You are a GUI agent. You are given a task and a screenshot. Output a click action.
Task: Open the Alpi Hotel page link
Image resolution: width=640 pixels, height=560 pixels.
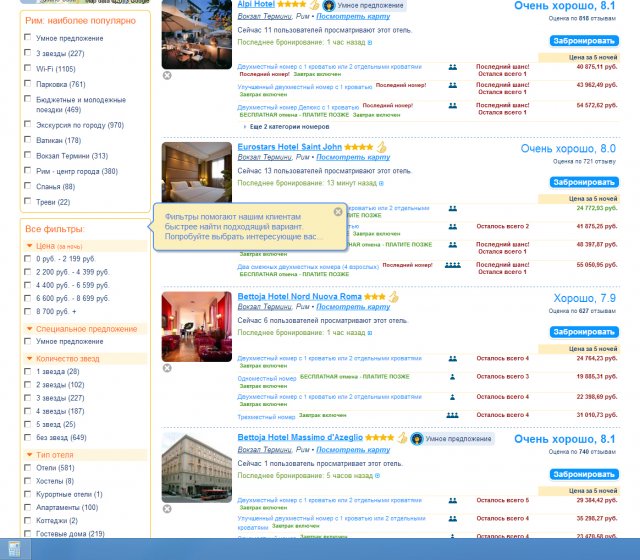pos(256,4)
